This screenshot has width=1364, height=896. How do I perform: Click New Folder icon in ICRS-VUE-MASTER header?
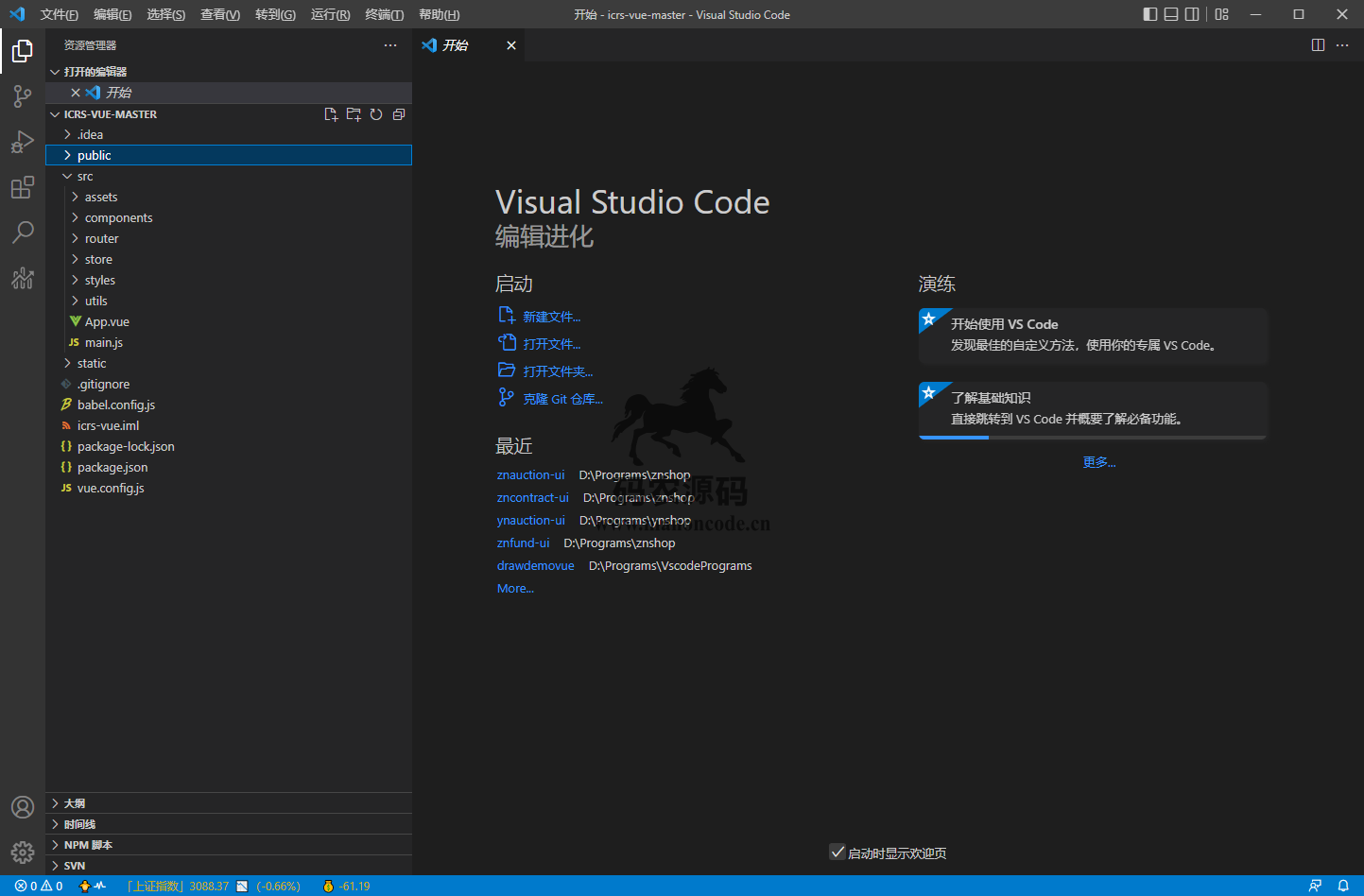coord(354,114)
